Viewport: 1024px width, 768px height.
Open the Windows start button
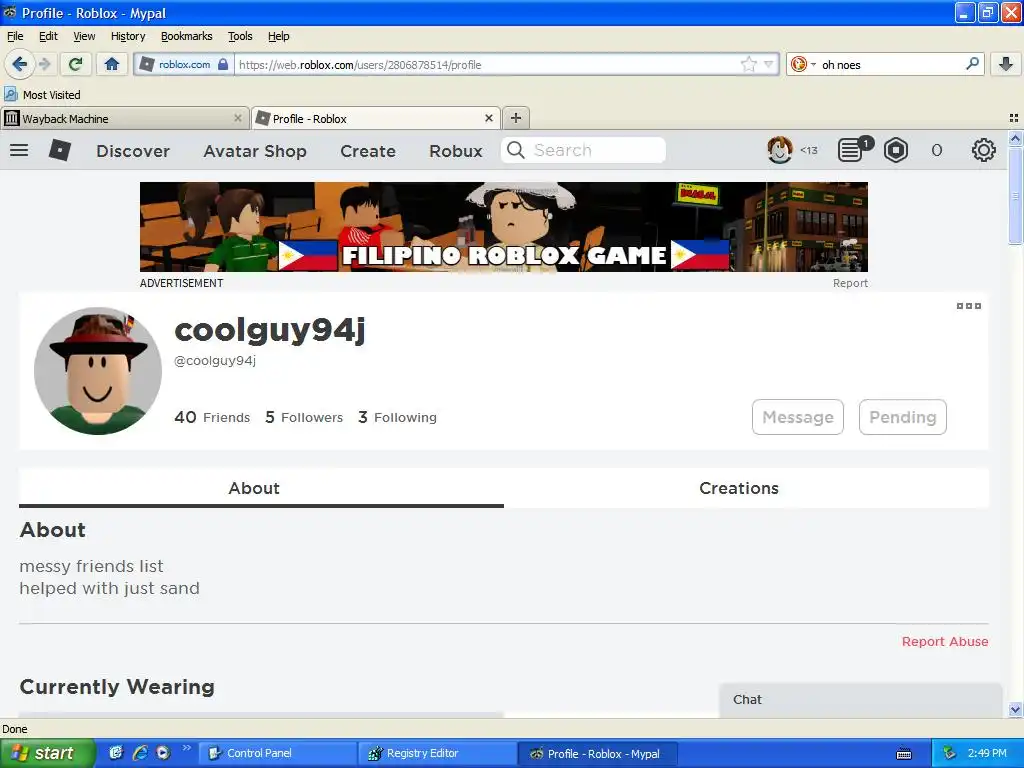click(48, 753)
